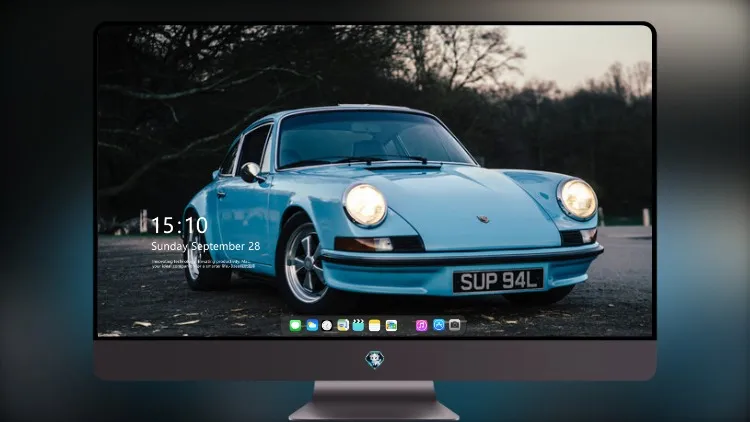Open the gallery icon right of Notes

coord(391,326)
